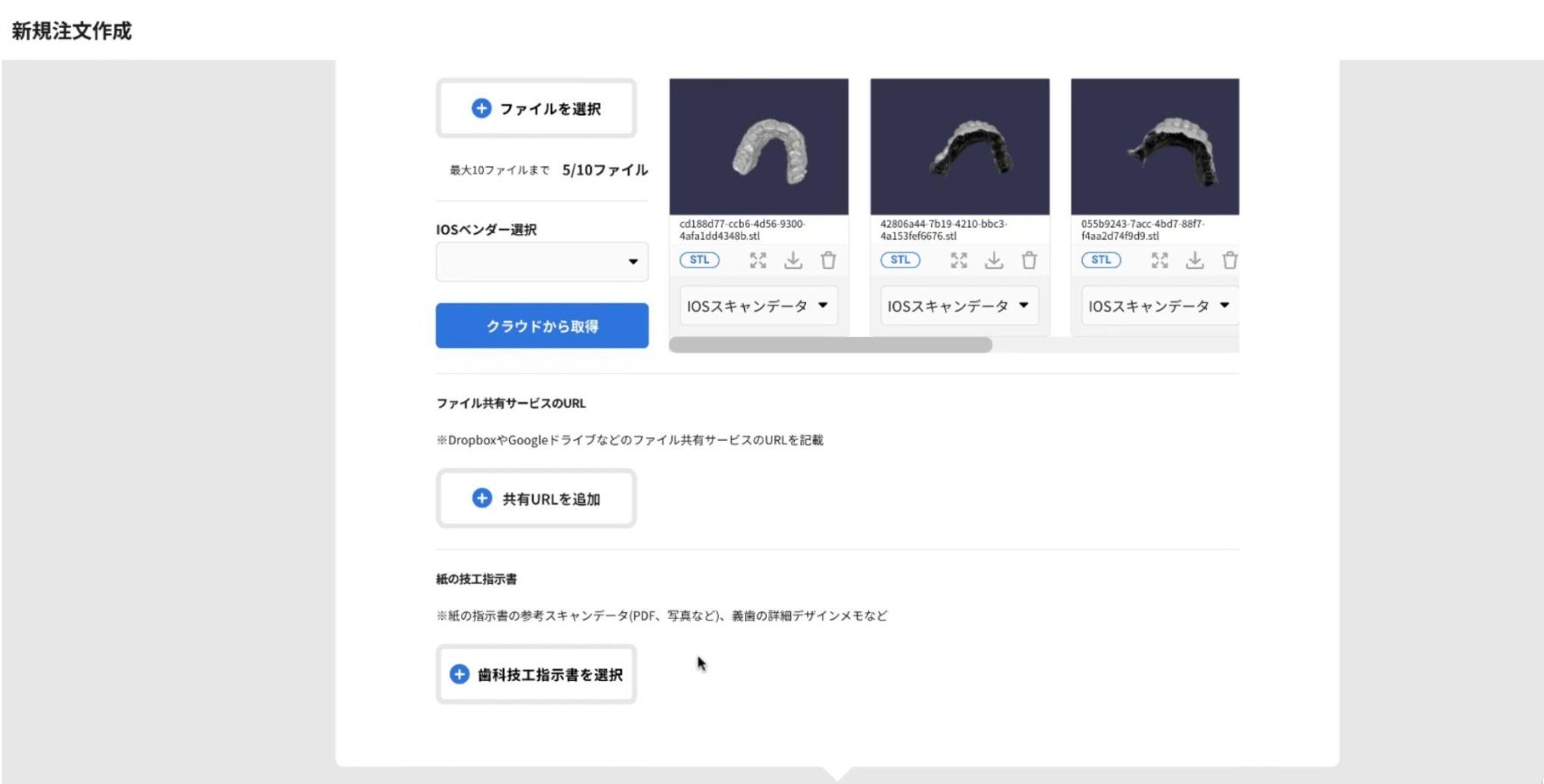Open IOSスキャンデータ dropdown for cd188d77 file

759,306
